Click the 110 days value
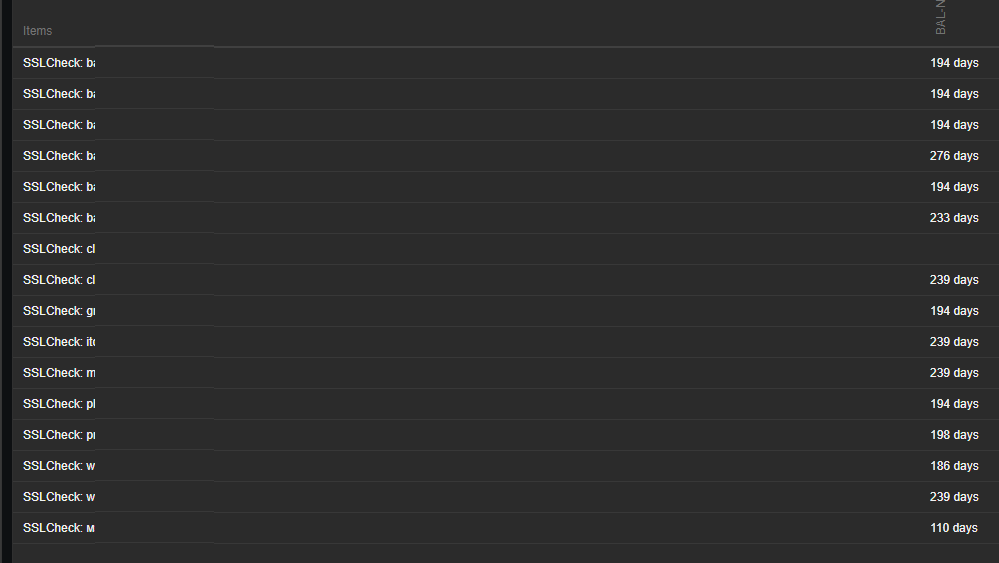 click(x=953, y=528)
